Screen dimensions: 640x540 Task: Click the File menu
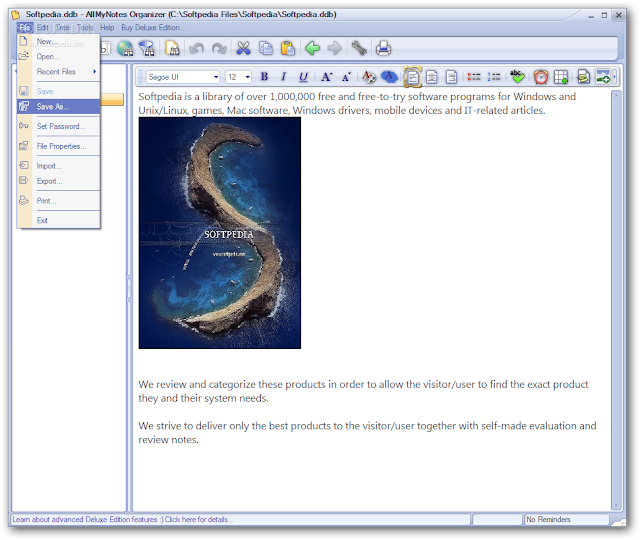coord(24,28)
